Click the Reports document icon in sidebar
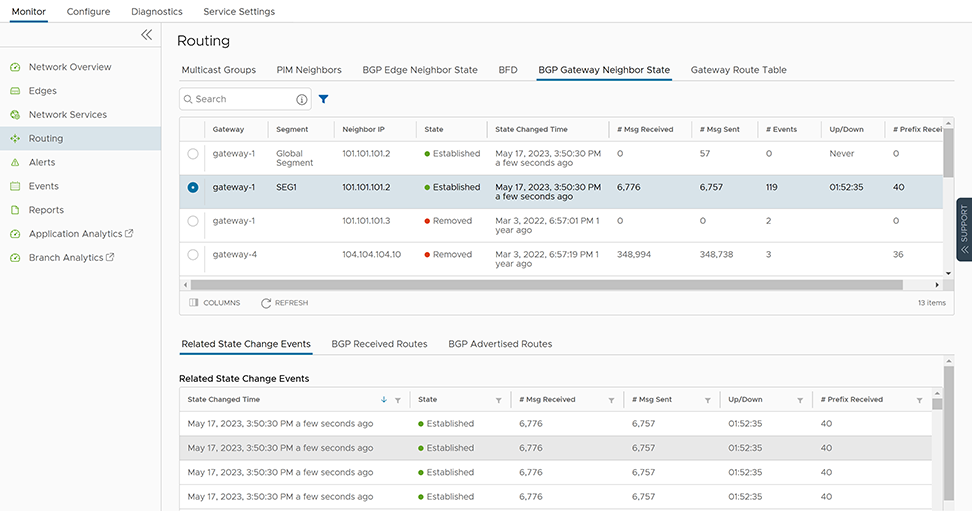Viewport: 972px width, 511px height. pos(15,210)
